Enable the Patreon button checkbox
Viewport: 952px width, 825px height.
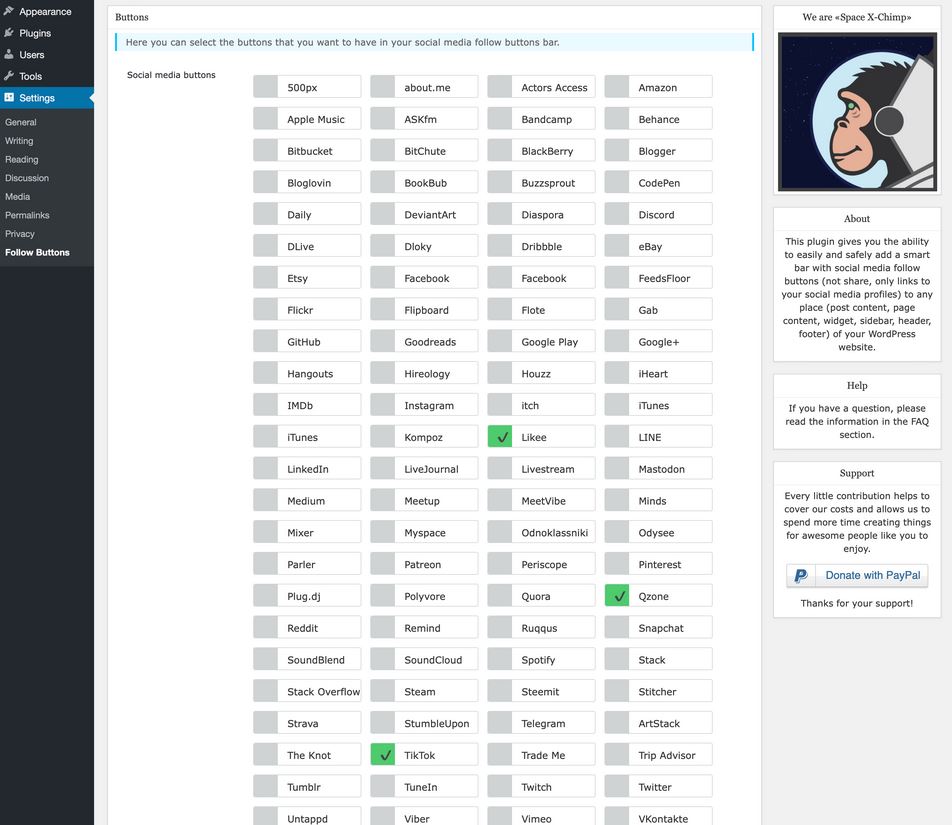[382, 564]
